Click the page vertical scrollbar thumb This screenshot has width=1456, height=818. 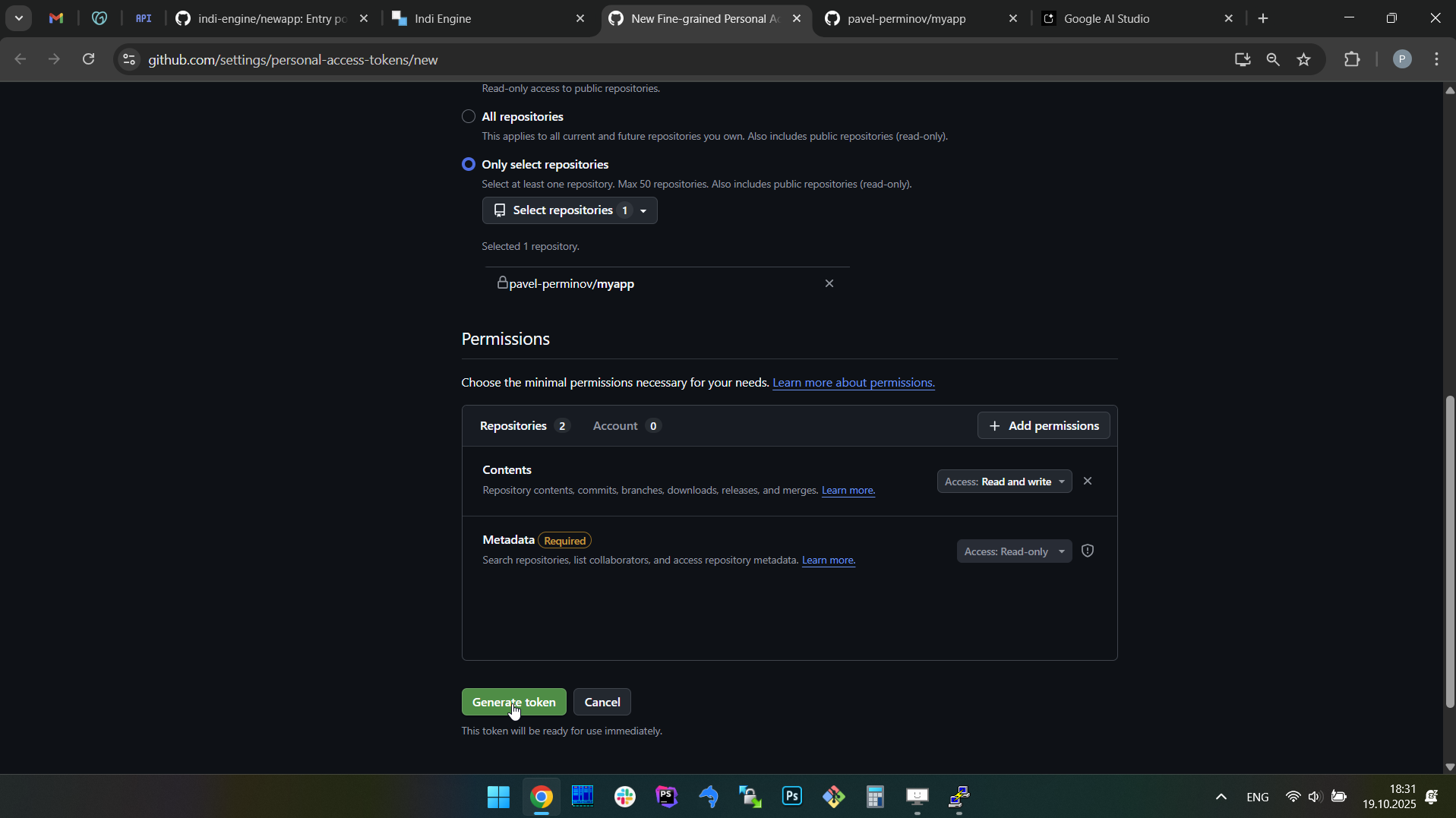tap(1449, 551)
